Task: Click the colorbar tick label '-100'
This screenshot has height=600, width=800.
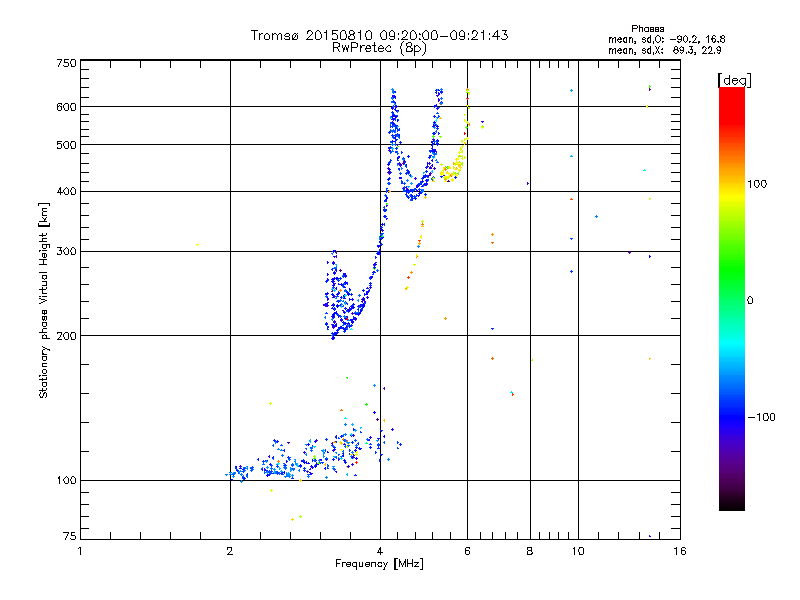Action: click(762, 417)
